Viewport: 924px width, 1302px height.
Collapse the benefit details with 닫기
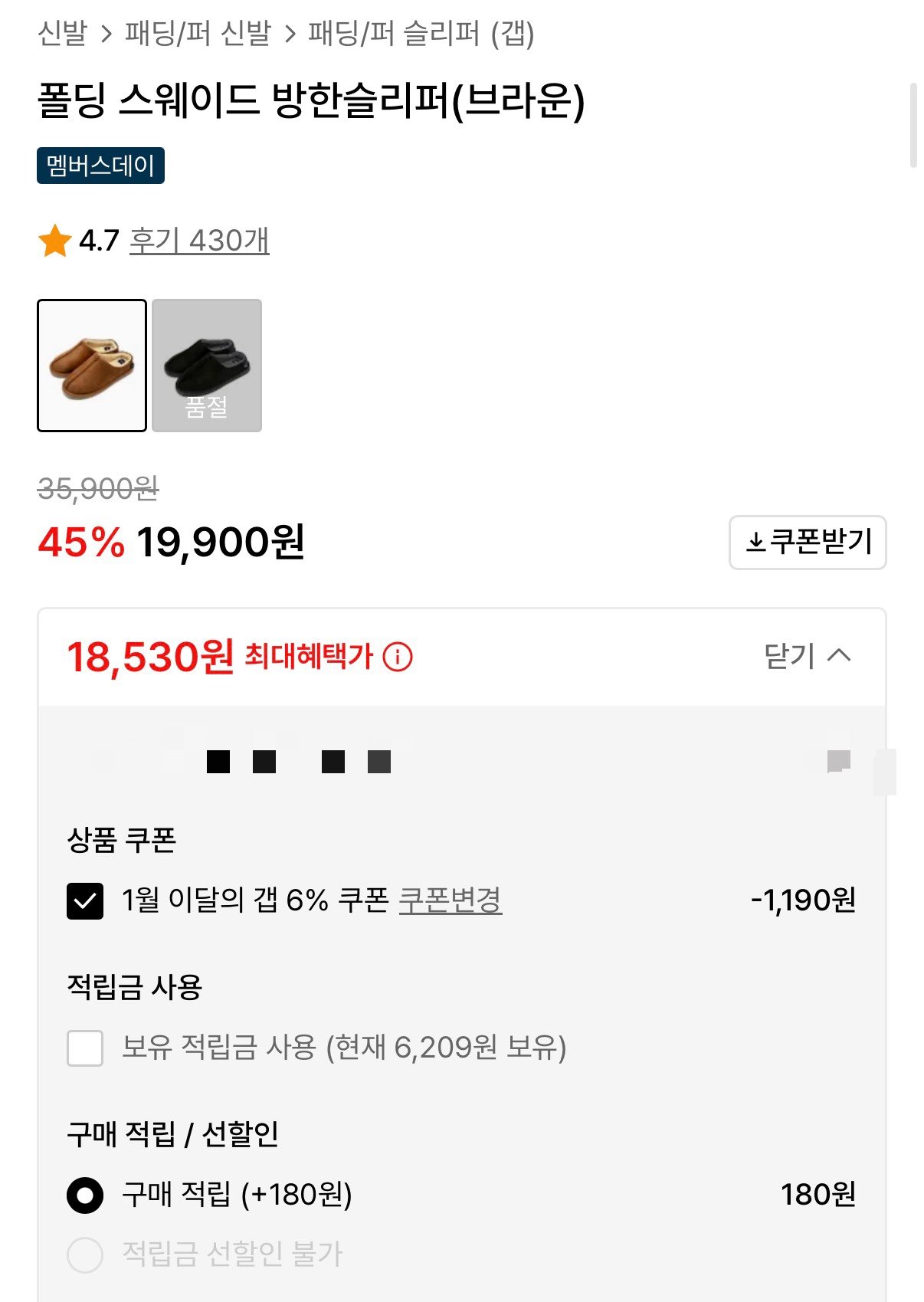[808, 656]
